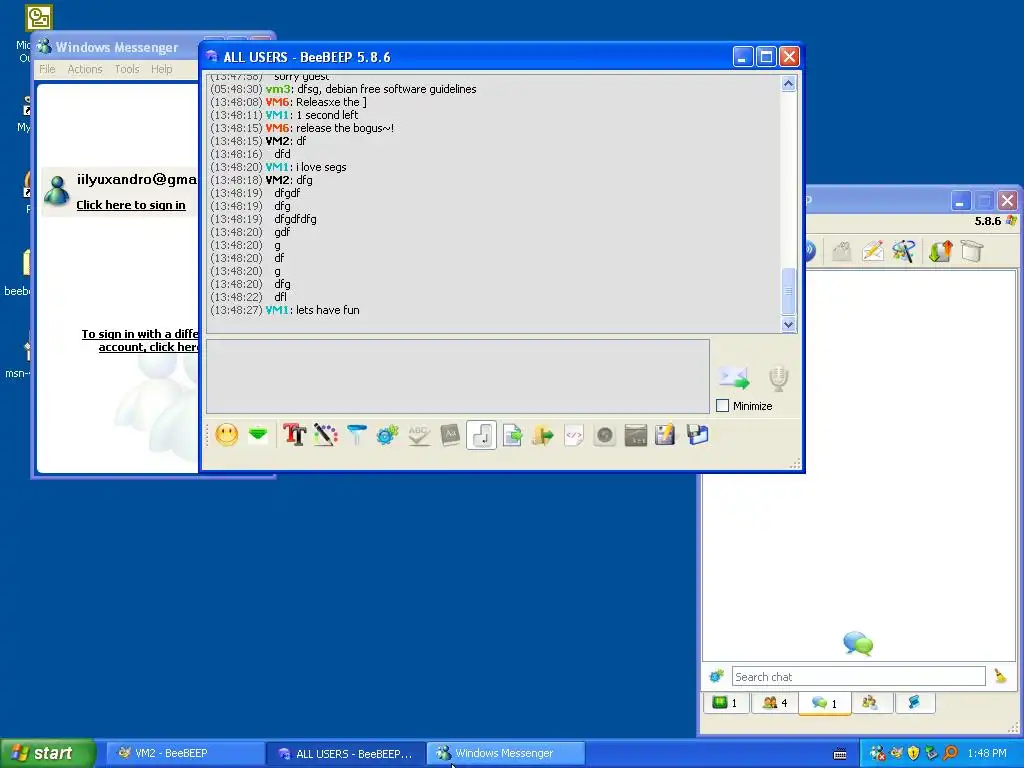The image size is (1024, 768).
Task: Switch to ALL USERS - BeeBEEP taskbar button
Action: (346, 754)
